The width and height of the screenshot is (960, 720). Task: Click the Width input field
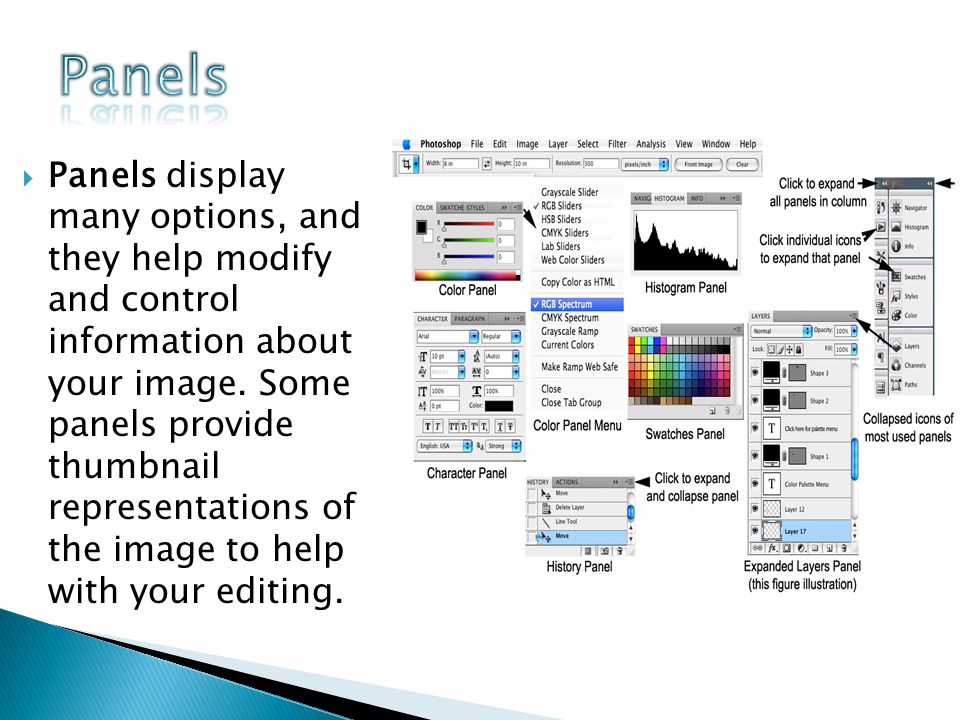(460, 163)
